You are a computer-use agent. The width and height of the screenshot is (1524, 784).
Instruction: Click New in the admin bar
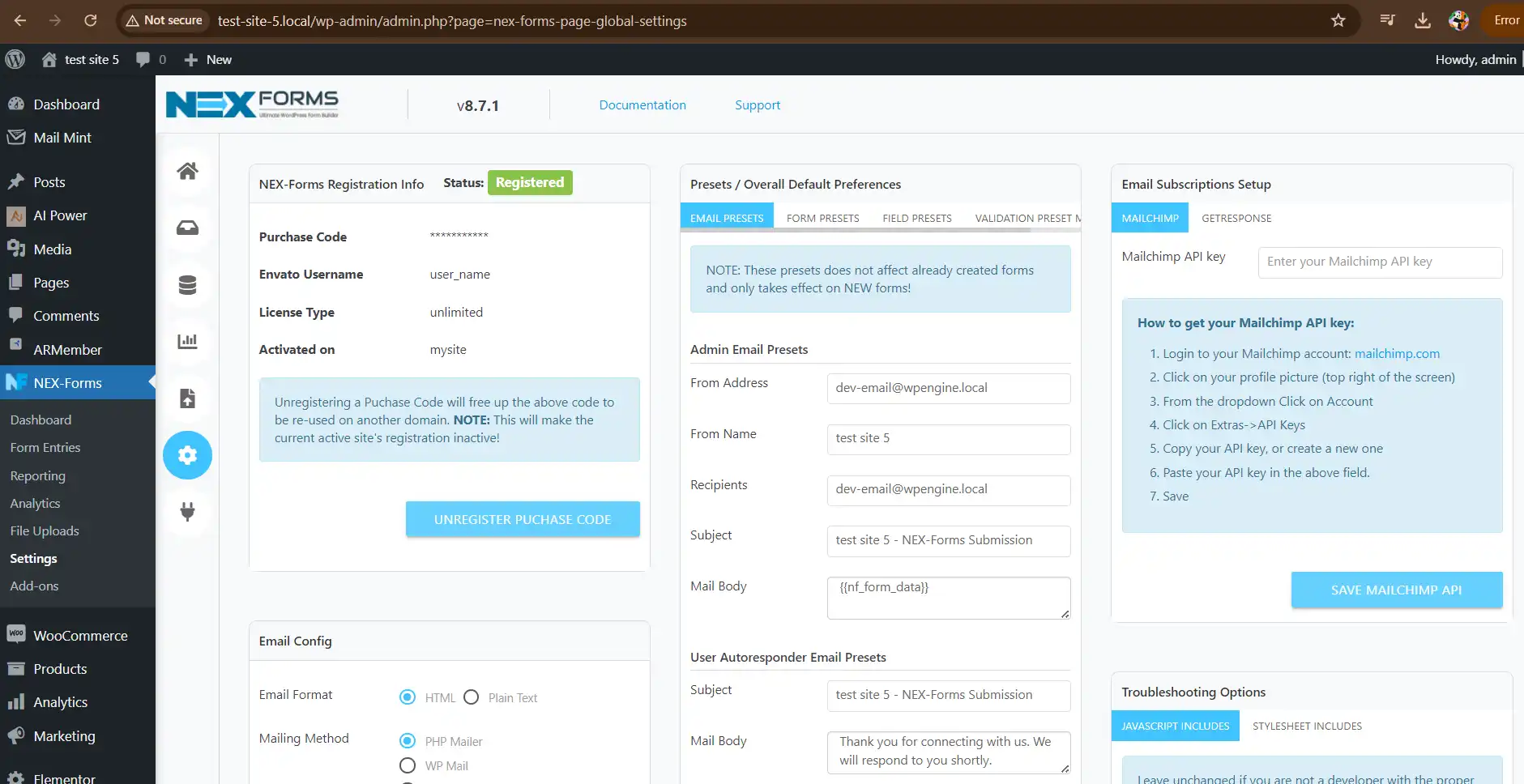point(208,59)
